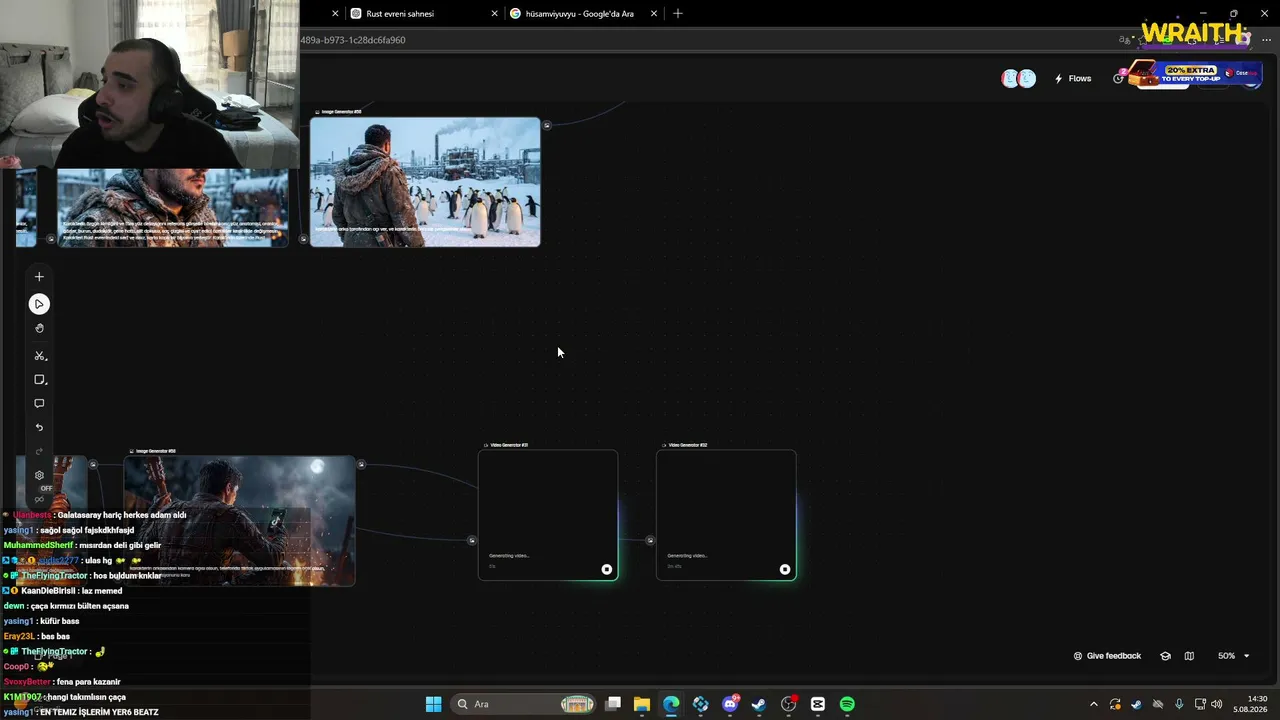Open the Windows Start menu
The image size is (1280, 720).
[433, 704]
